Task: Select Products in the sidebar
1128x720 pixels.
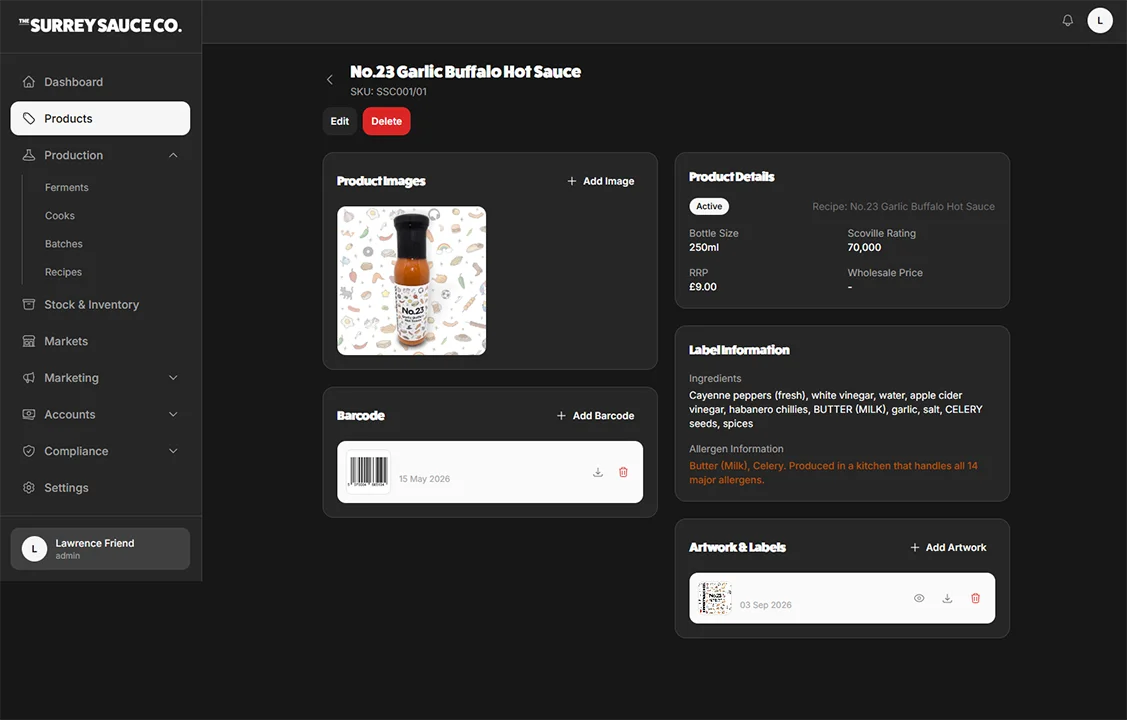Action: tap(100, 119)
